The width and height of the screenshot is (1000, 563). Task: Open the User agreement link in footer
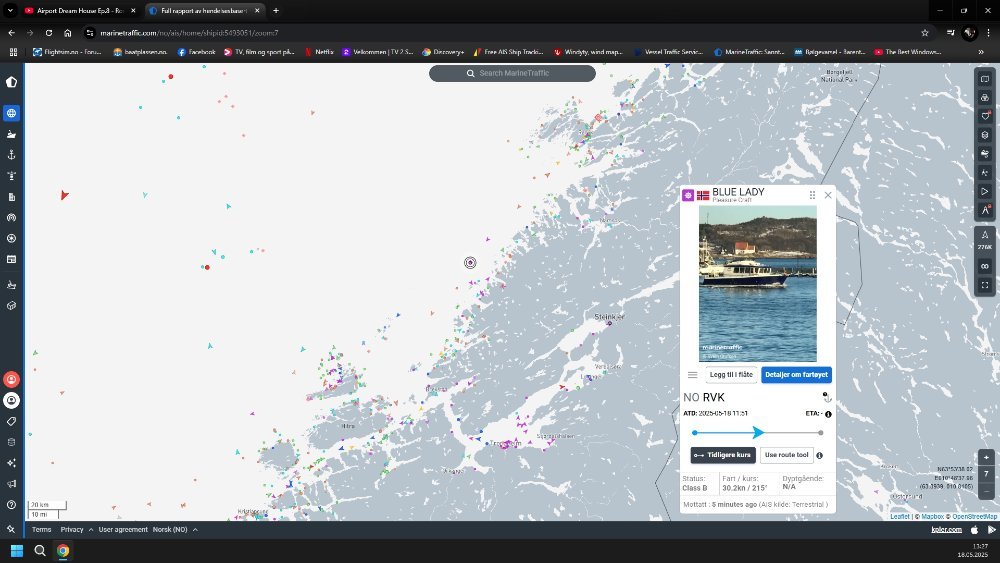123,529
